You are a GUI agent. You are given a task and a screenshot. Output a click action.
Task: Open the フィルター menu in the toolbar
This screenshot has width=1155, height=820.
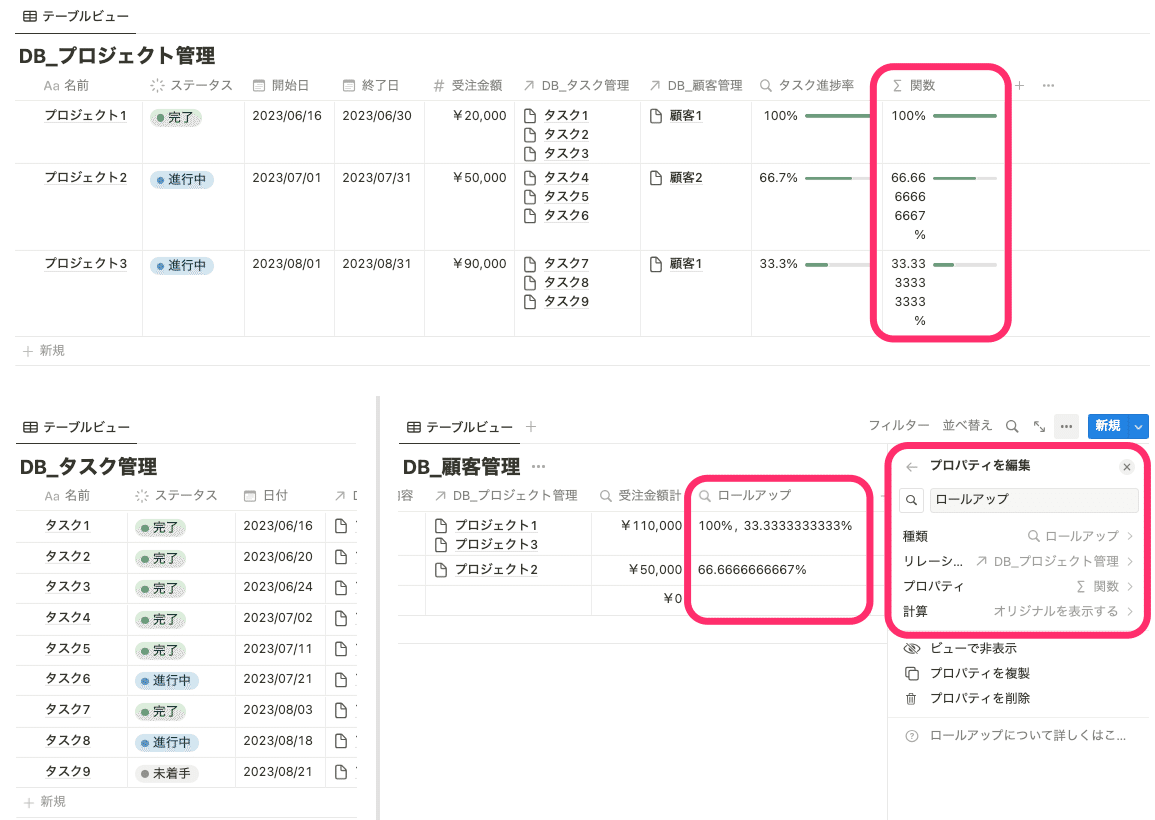click(x=899, y=426)
